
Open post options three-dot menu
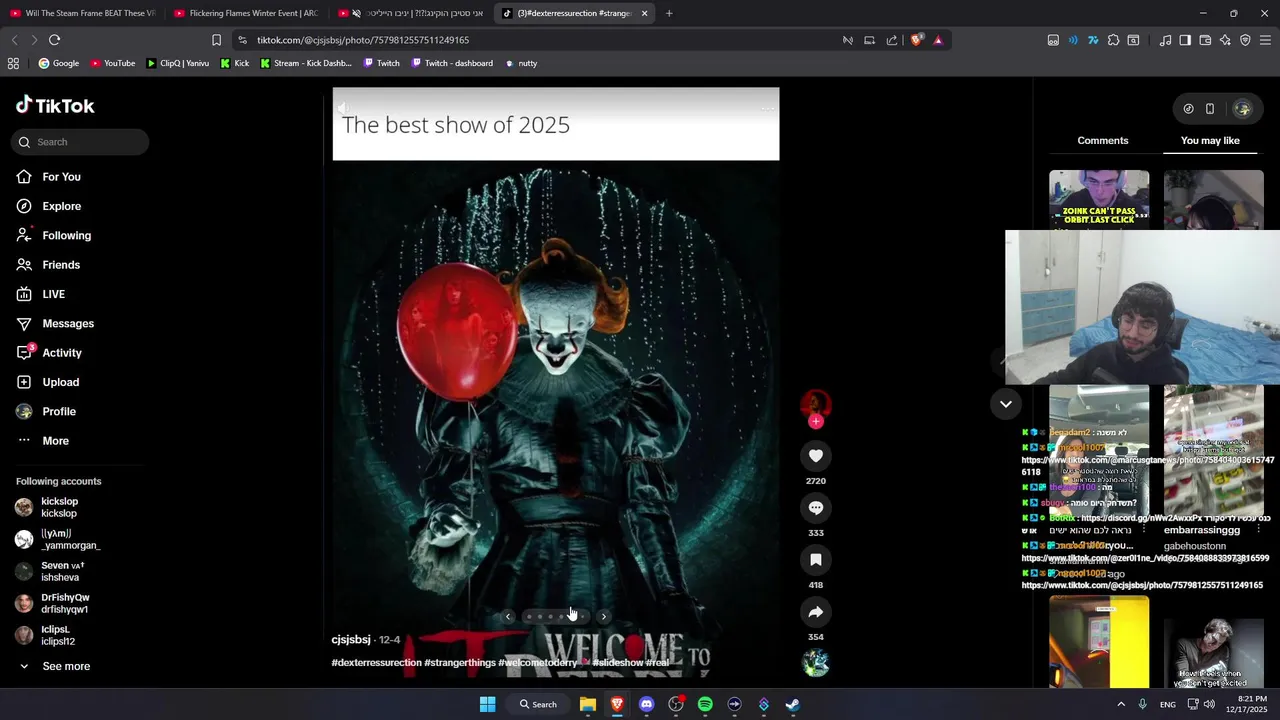click(x=767, y=108)
